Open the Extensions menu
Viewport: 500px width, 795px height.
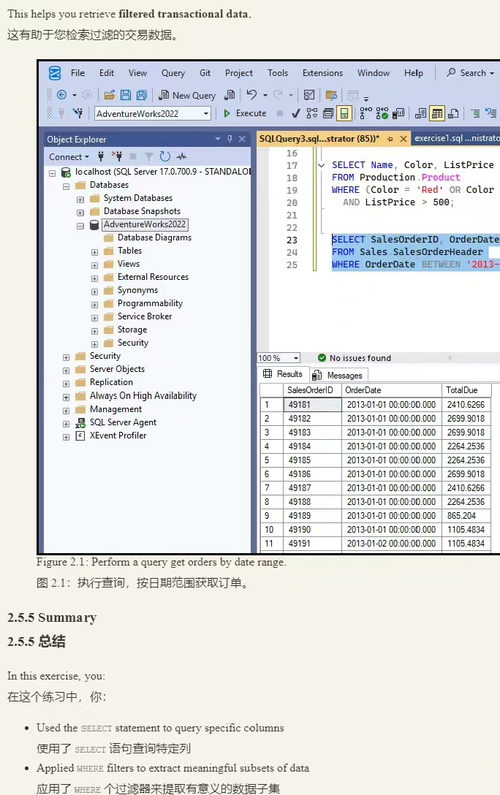[323, 73]
